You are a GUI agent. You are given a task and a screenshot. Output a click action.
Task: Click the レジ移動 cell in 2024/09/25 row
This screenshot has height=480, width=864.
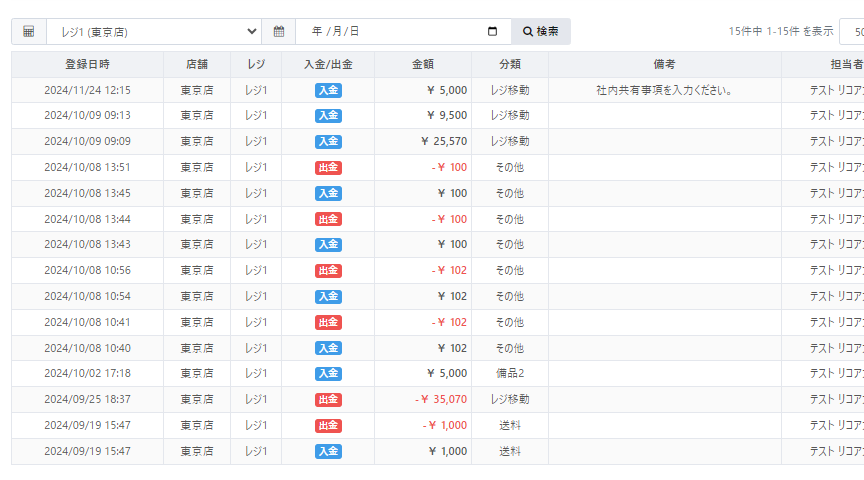(x=510, y=399)
